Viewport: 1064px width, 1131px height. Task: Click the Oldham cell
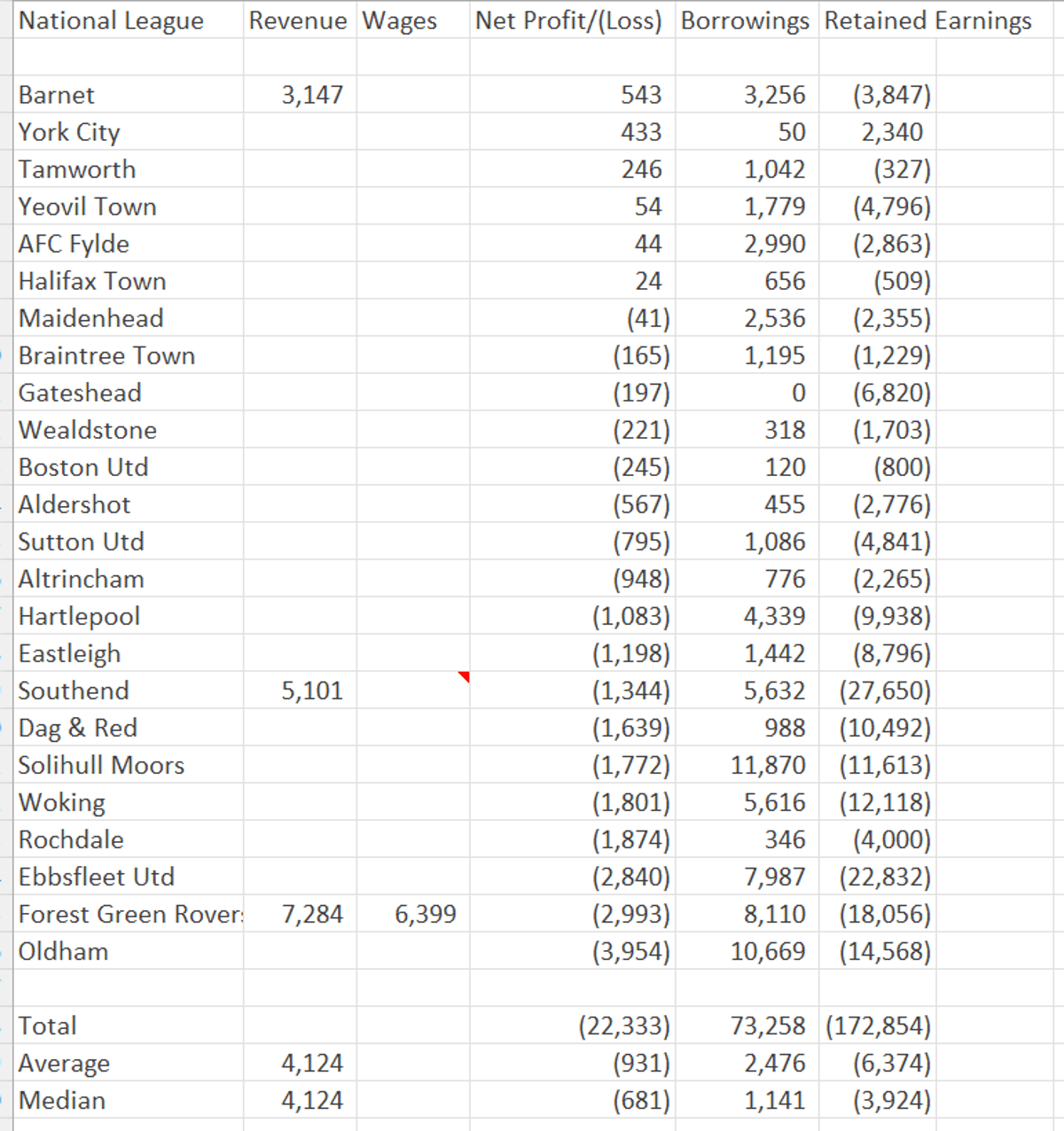click(129, 950)
